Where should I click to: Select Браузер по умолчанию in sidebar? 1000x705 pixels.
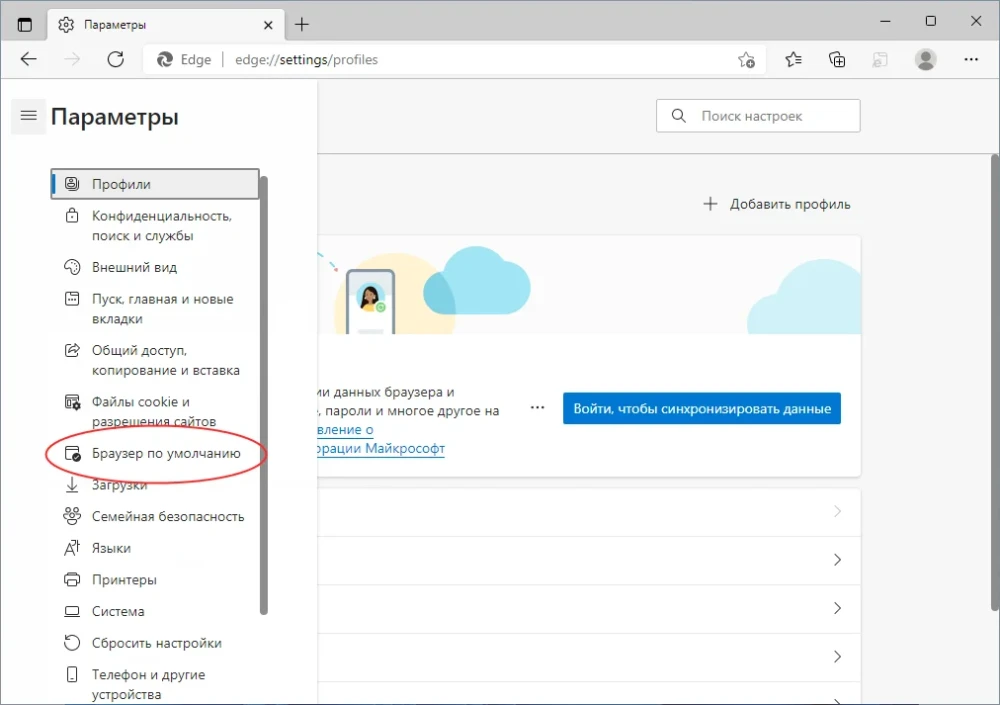click(166, 453)
